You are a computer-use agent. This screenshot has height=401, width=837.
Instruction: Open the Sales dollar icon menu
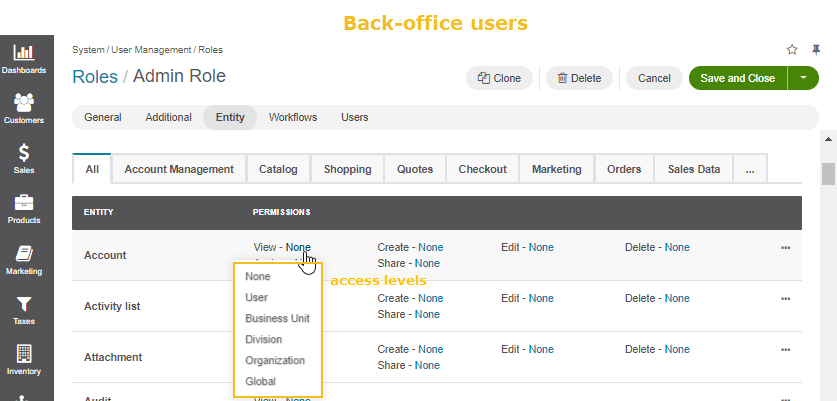tap(24, 159)
